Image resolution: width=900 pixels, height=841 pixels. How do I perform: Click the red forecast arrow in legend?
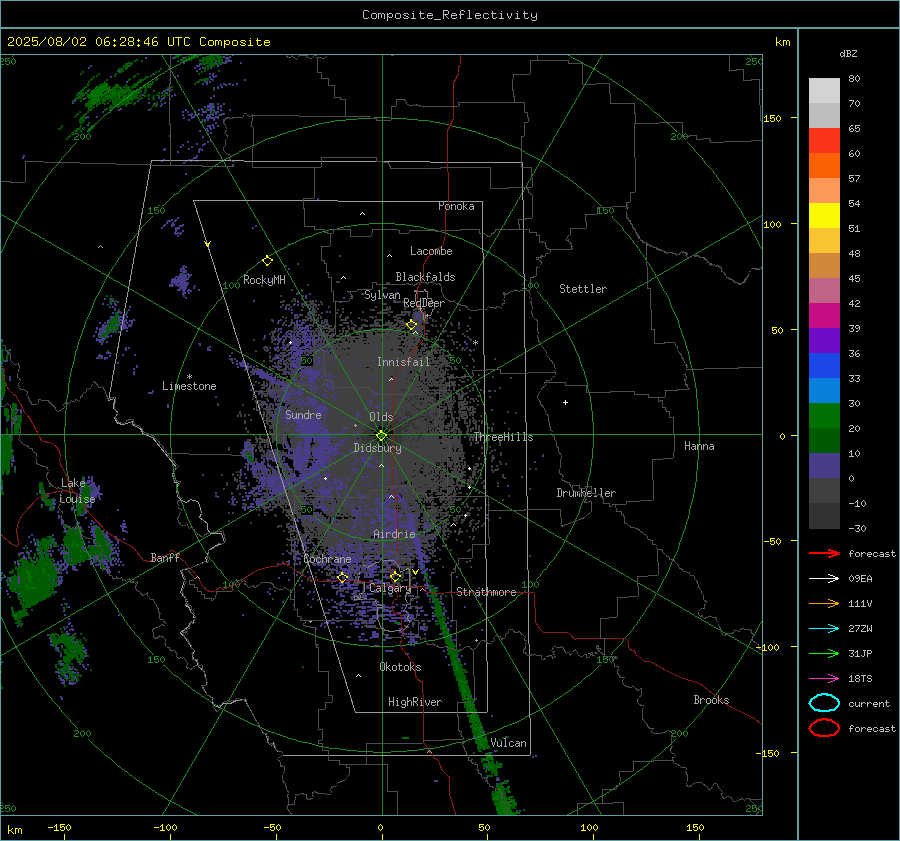pos(824,553)
